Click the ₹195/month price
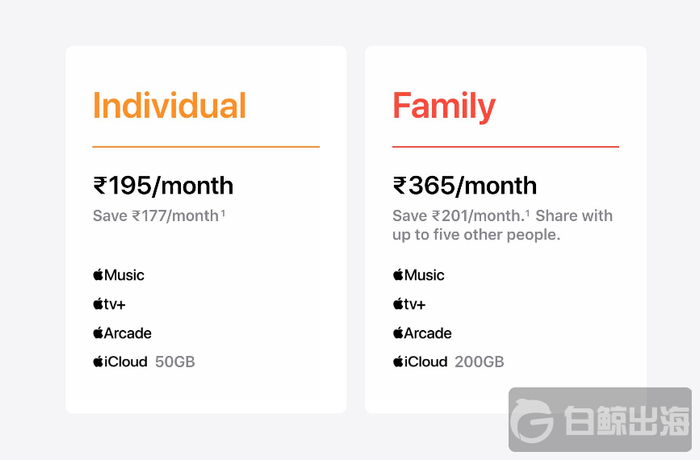This screenshot has height=460, width=700. (x=163, y=185)
